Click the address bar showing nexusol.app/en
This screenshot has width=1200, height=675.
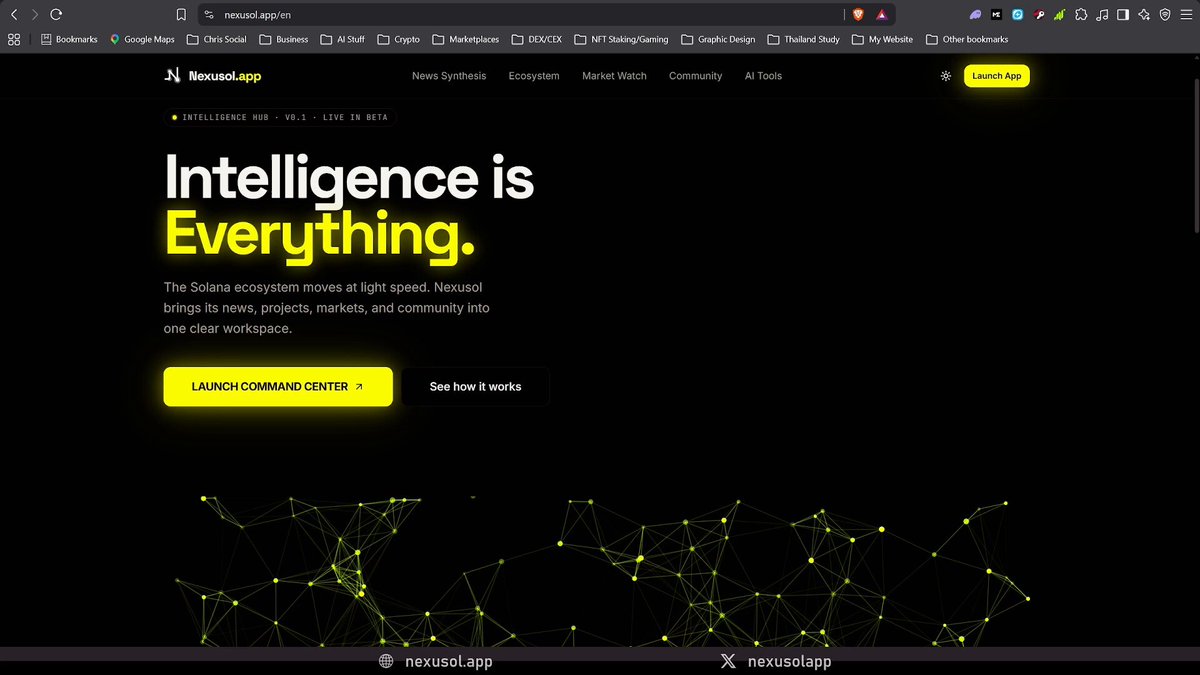pos(520,15)
